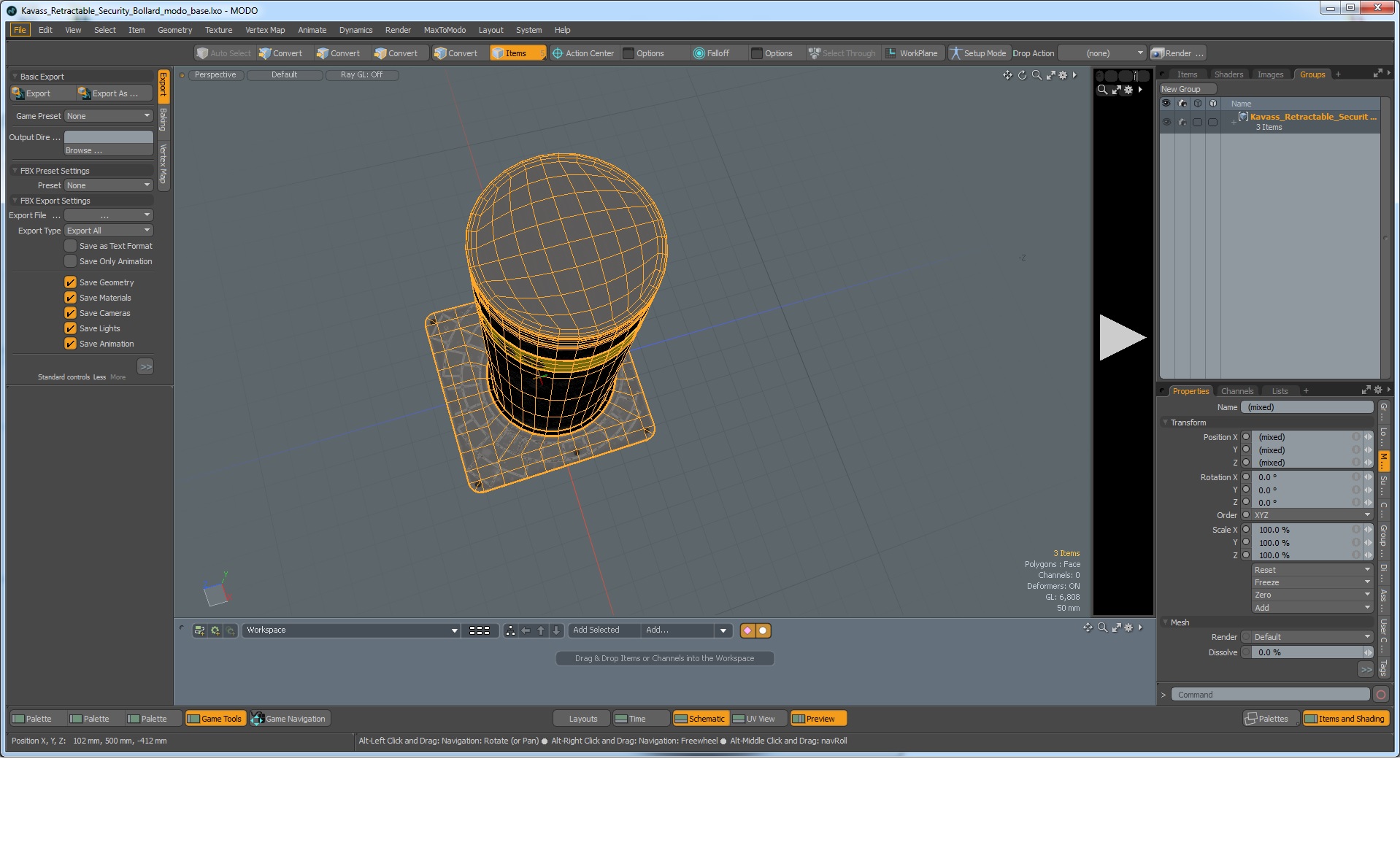Viewport: 1400px width, 845px height.
Task: Click the schematic hierarchy tree icon
Action: click(x=510, y=630)
